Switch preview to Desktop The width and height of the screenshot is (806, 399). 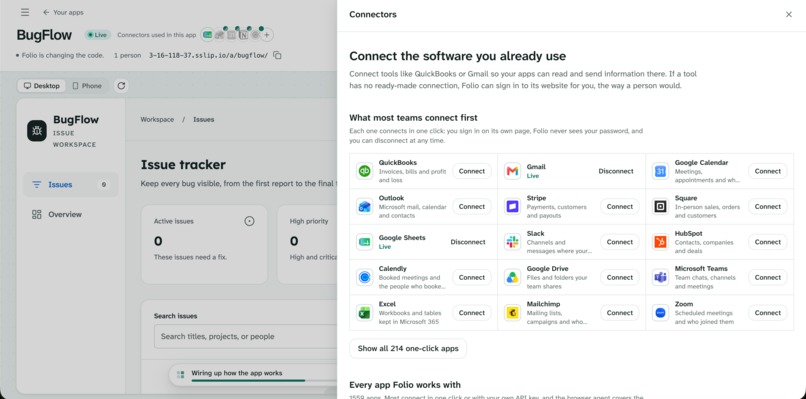42,86
